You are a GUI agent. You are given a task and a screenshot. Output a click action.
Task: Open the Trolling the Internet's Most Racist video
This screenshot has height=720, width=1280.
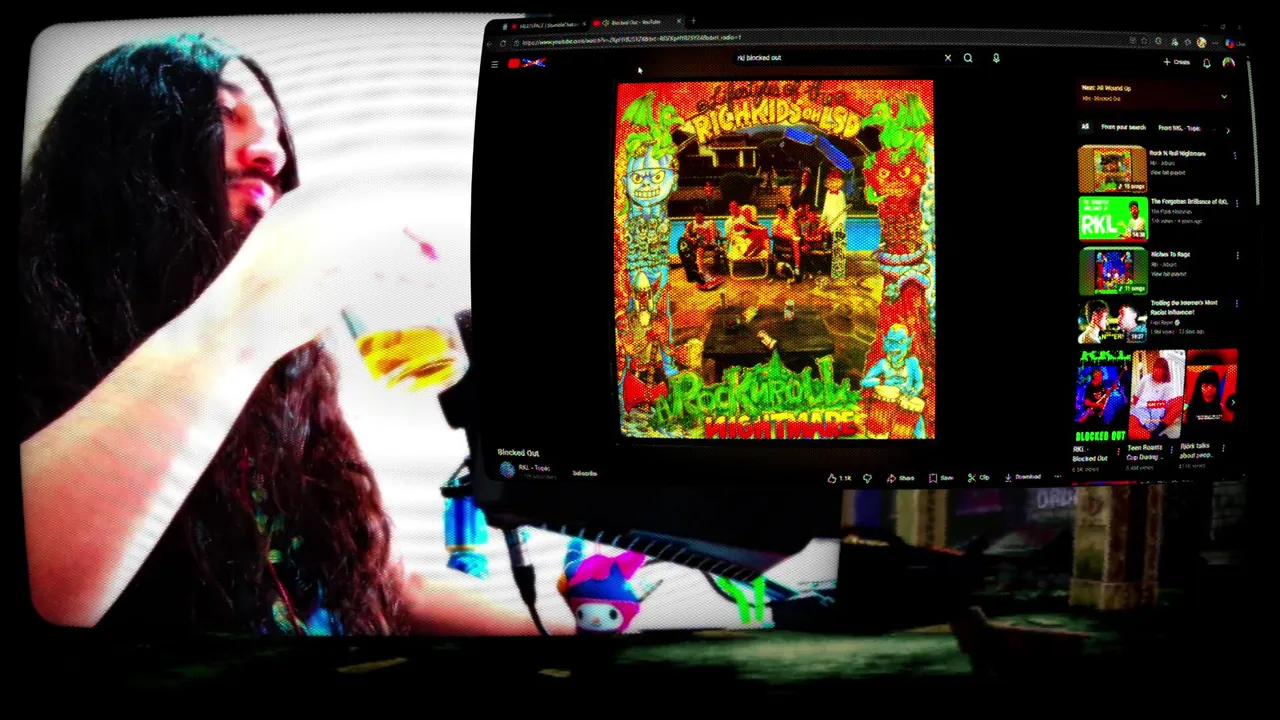coord(1112,320)
